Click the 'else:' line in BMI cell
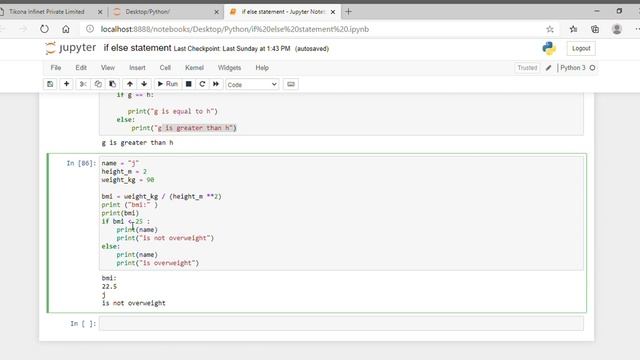 (111, 247)
